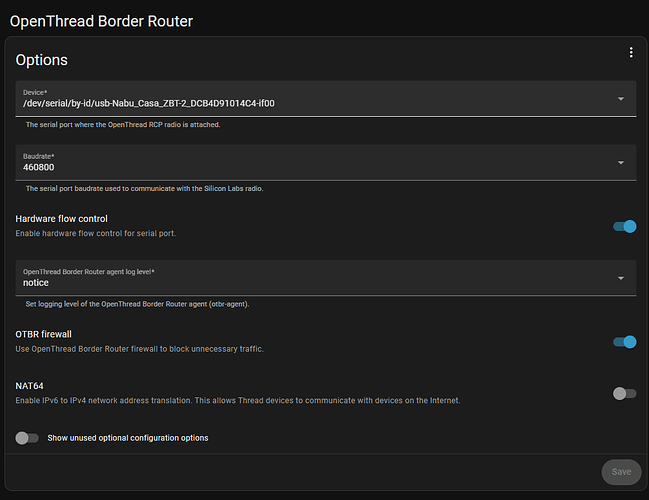
Task: Turn off the OTBR firewall switch
Action: pyautogui.click(x=625, y=342)
